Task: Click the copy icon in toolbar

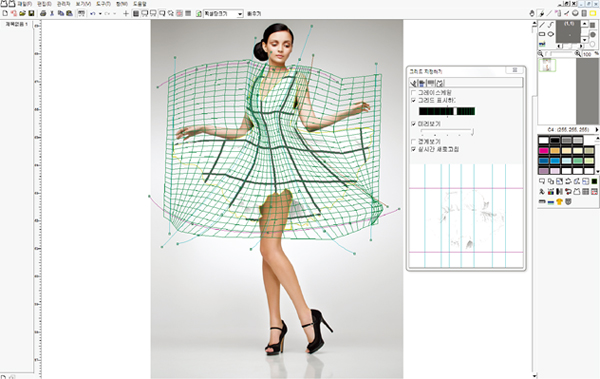Action: 61,13
